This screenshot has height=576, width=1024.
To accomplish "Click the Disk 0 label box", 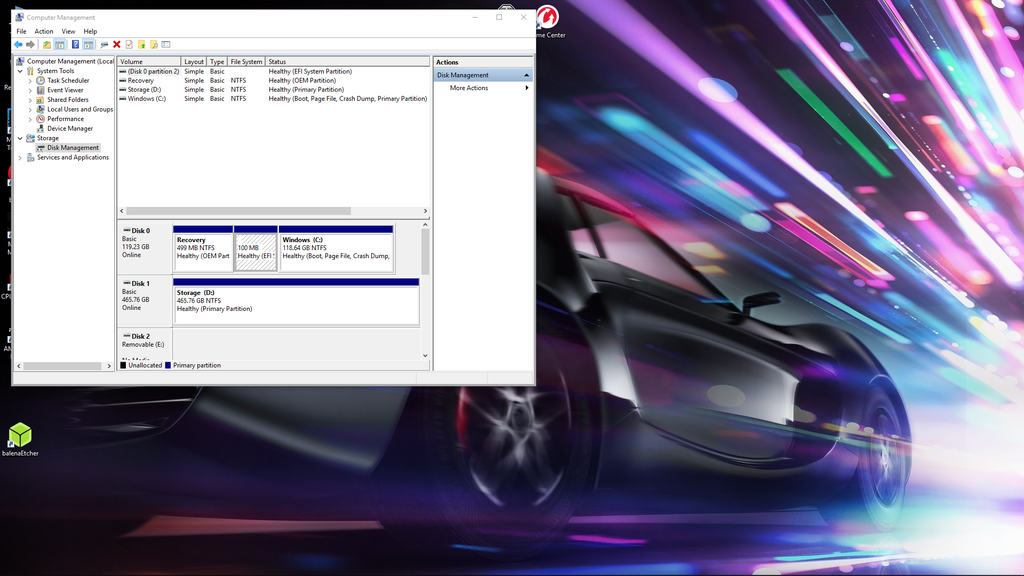I will pos(144,248).
